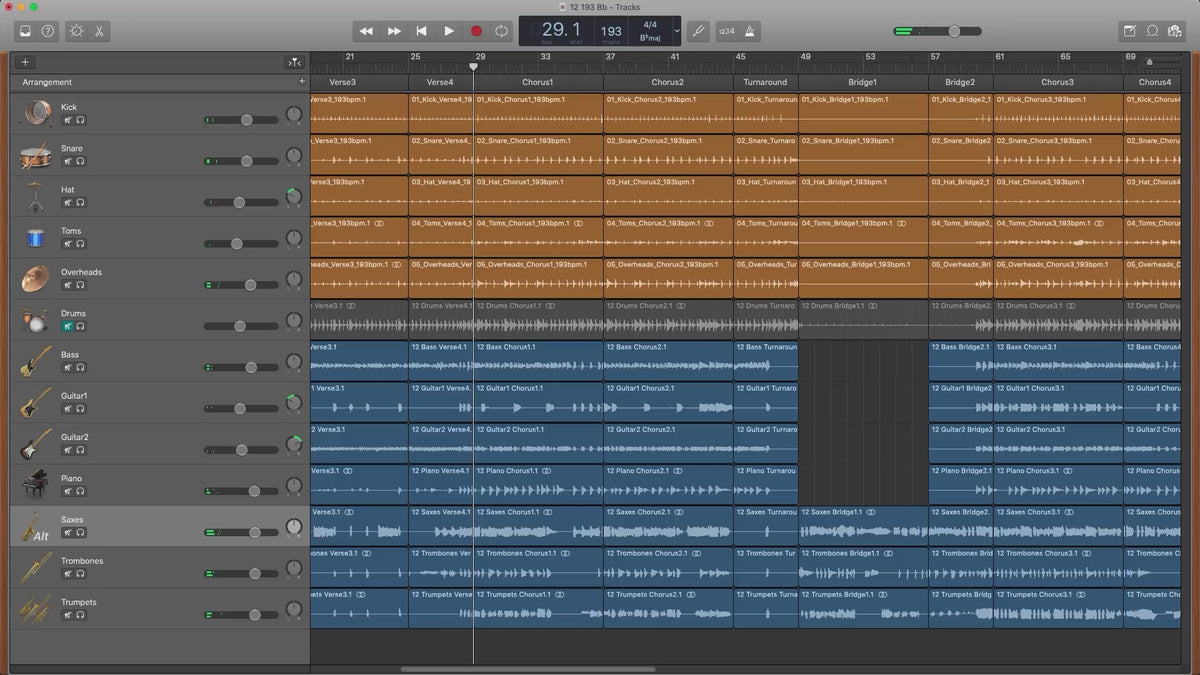Image resolution: width=1200 pixels, height=675 pixels.
Task: Open the Quick Help question mark
Action: [x=48, y=31]
